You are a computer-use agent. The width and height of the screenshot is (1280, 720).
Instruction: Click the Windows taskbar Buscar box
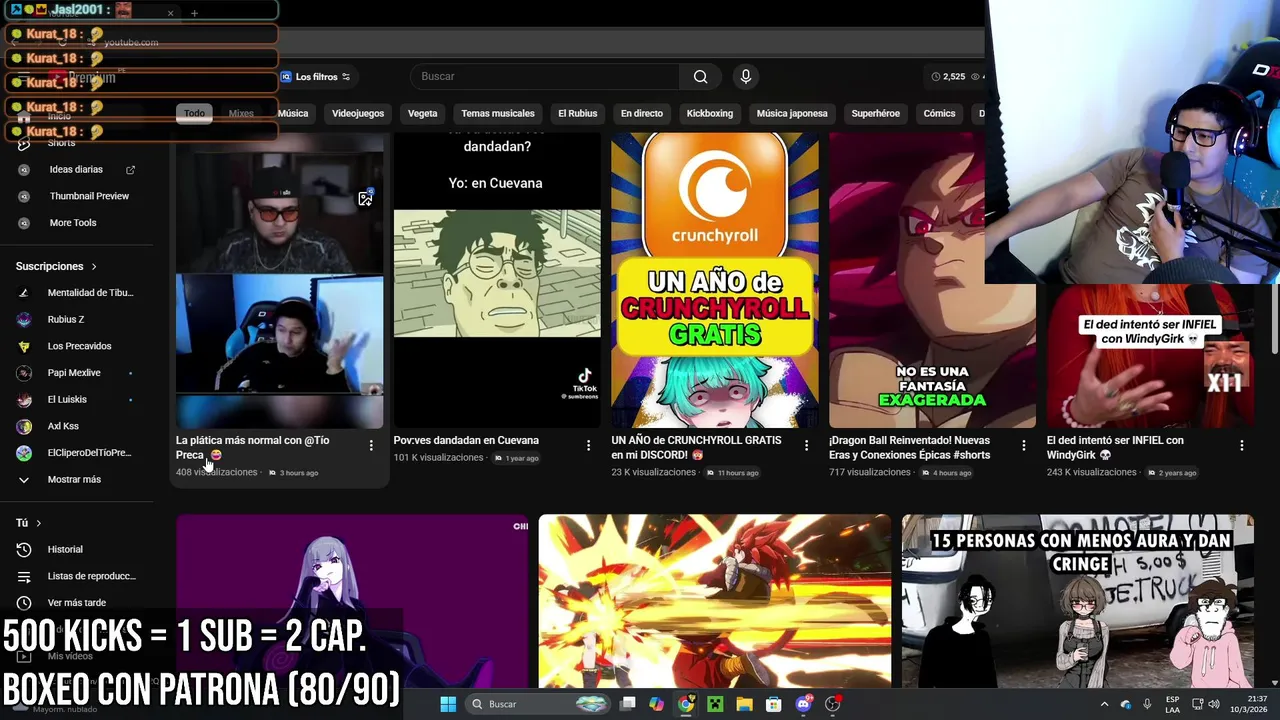(x=540, y=704)
